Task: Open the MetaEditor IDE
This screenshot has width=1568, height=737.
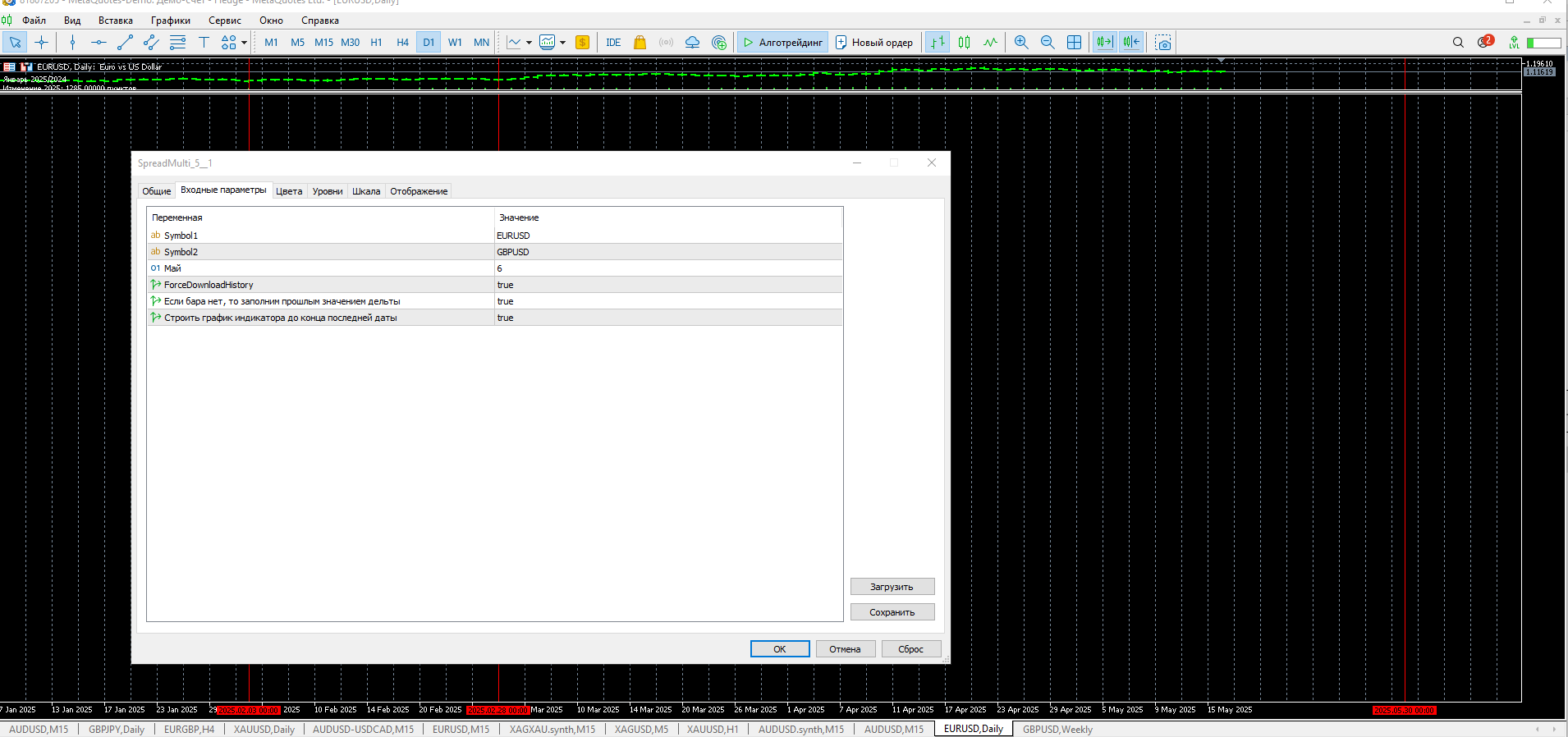Action: [x=613, y=43]
